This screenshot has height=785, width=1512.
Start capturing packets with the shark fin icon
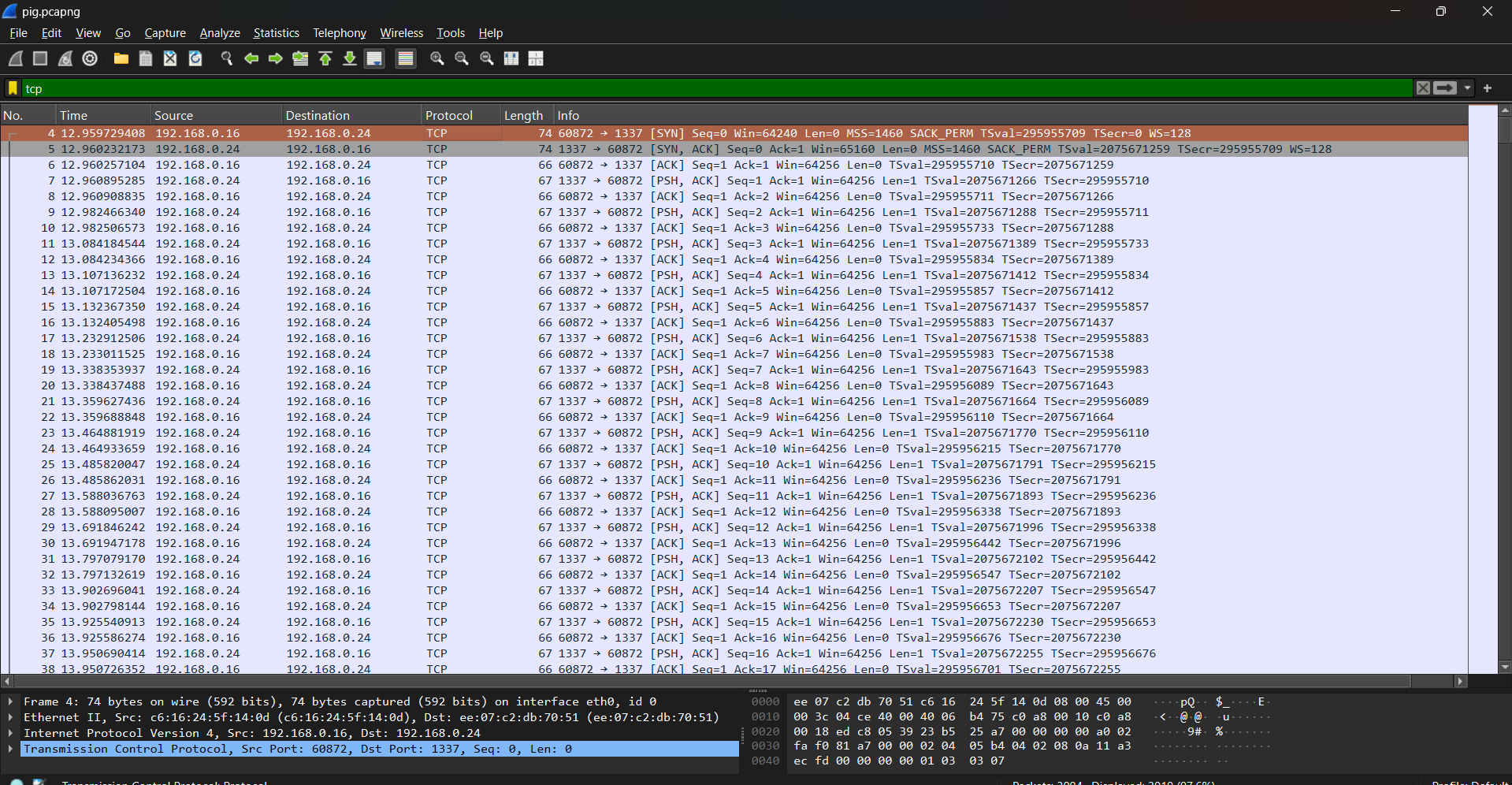tap(16, 58)
